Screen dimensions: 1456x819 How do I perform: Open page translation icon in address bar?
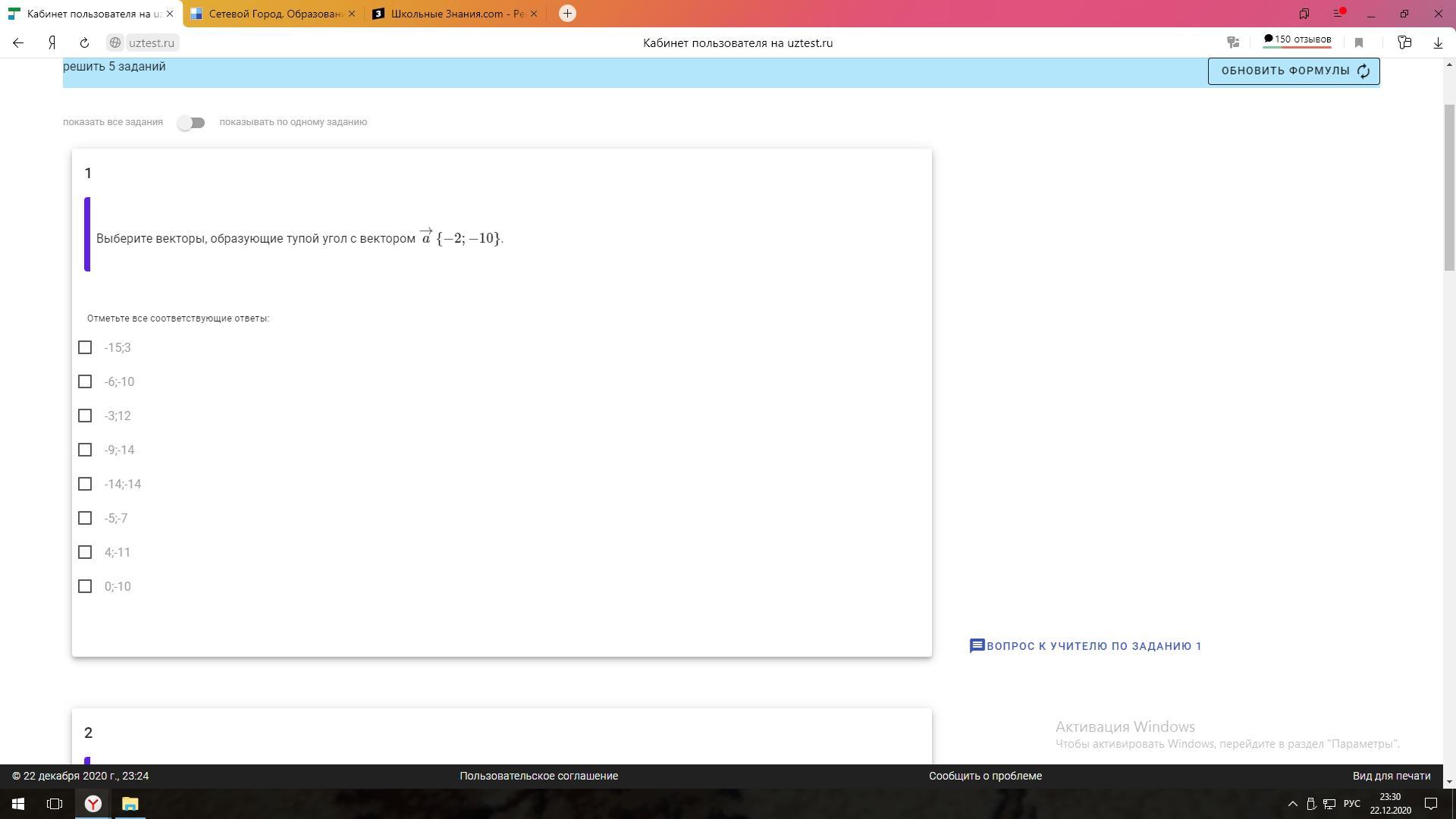1234,43
